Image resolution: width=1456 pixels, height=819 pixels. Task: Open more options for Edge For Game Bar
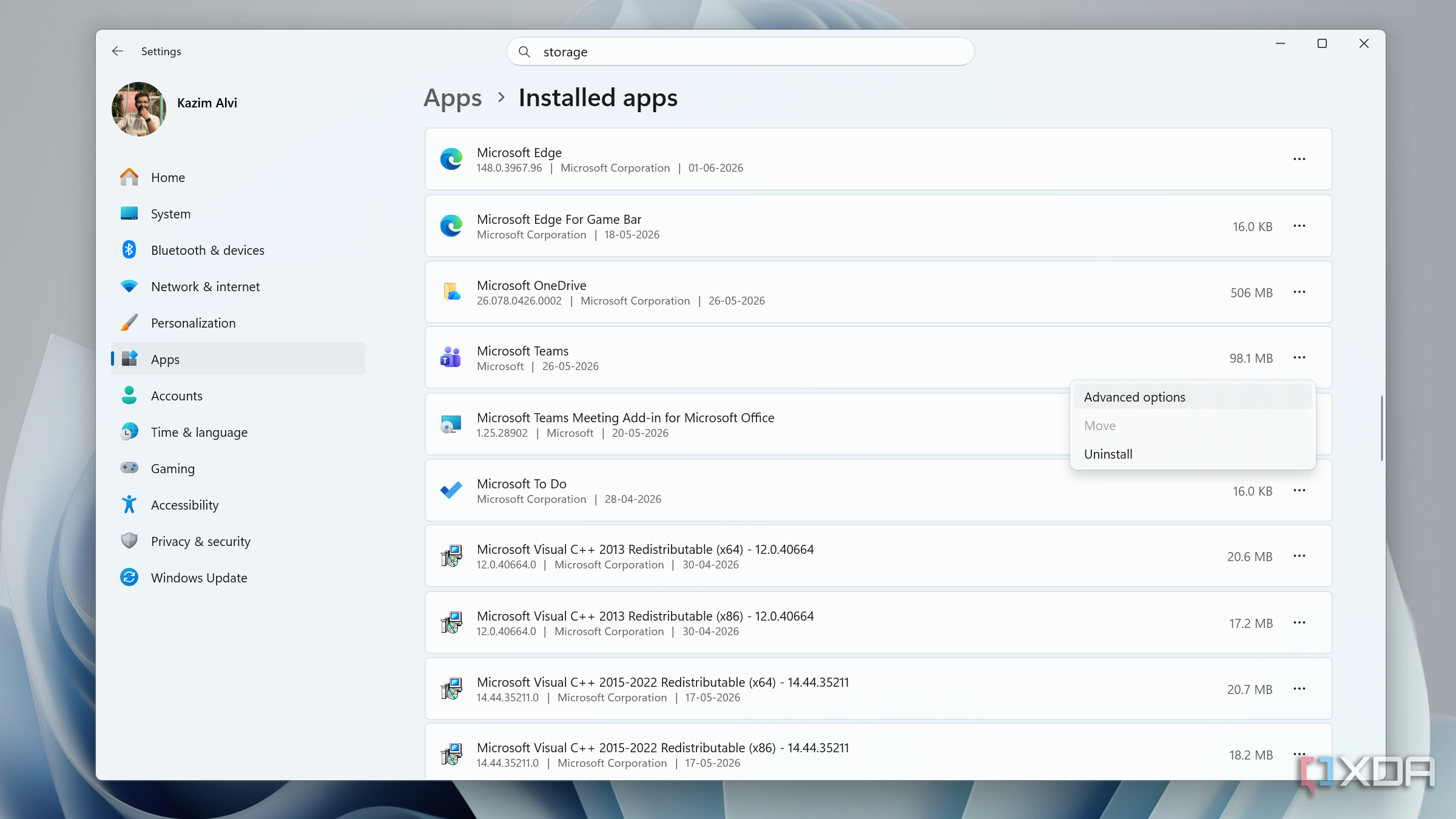(1299, 226)
